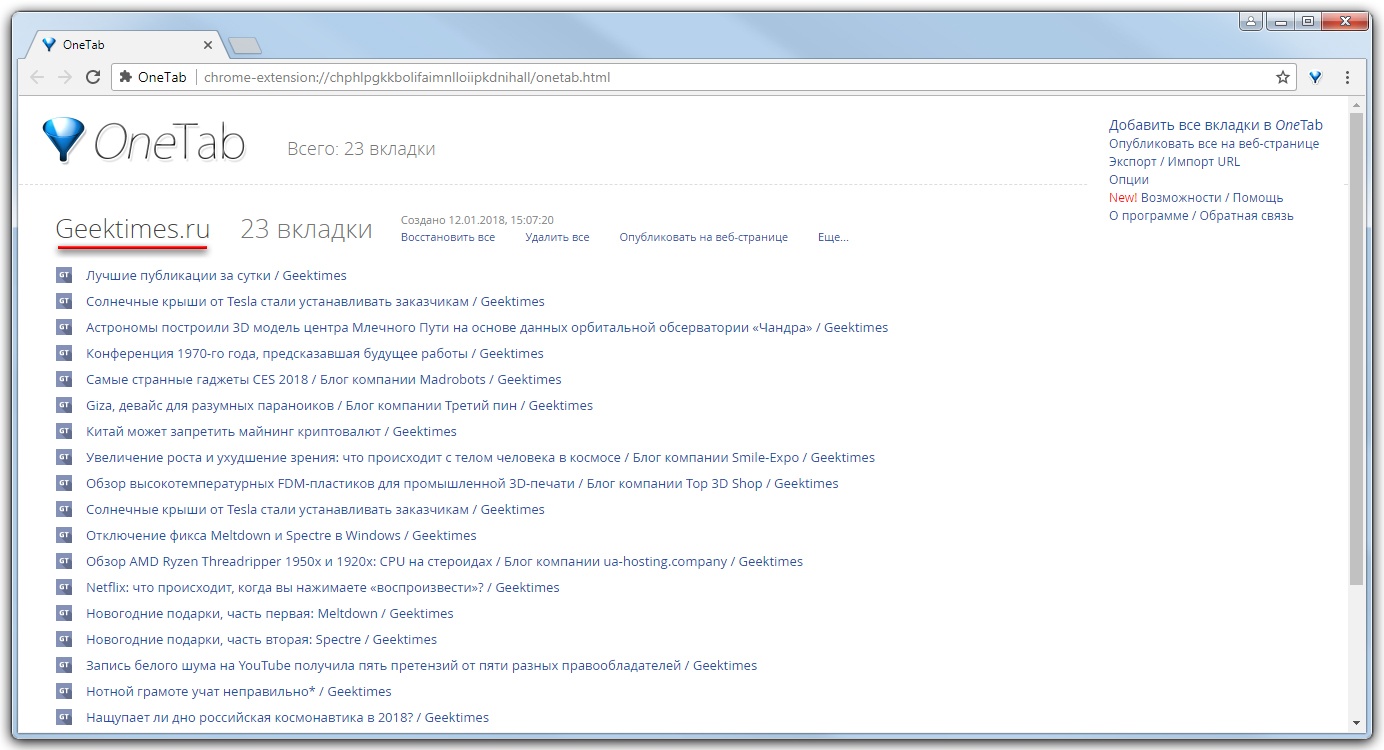Reload the OneTab page
The height and width of the screenshot is (750, 1384).
click(x=93, y=77)
